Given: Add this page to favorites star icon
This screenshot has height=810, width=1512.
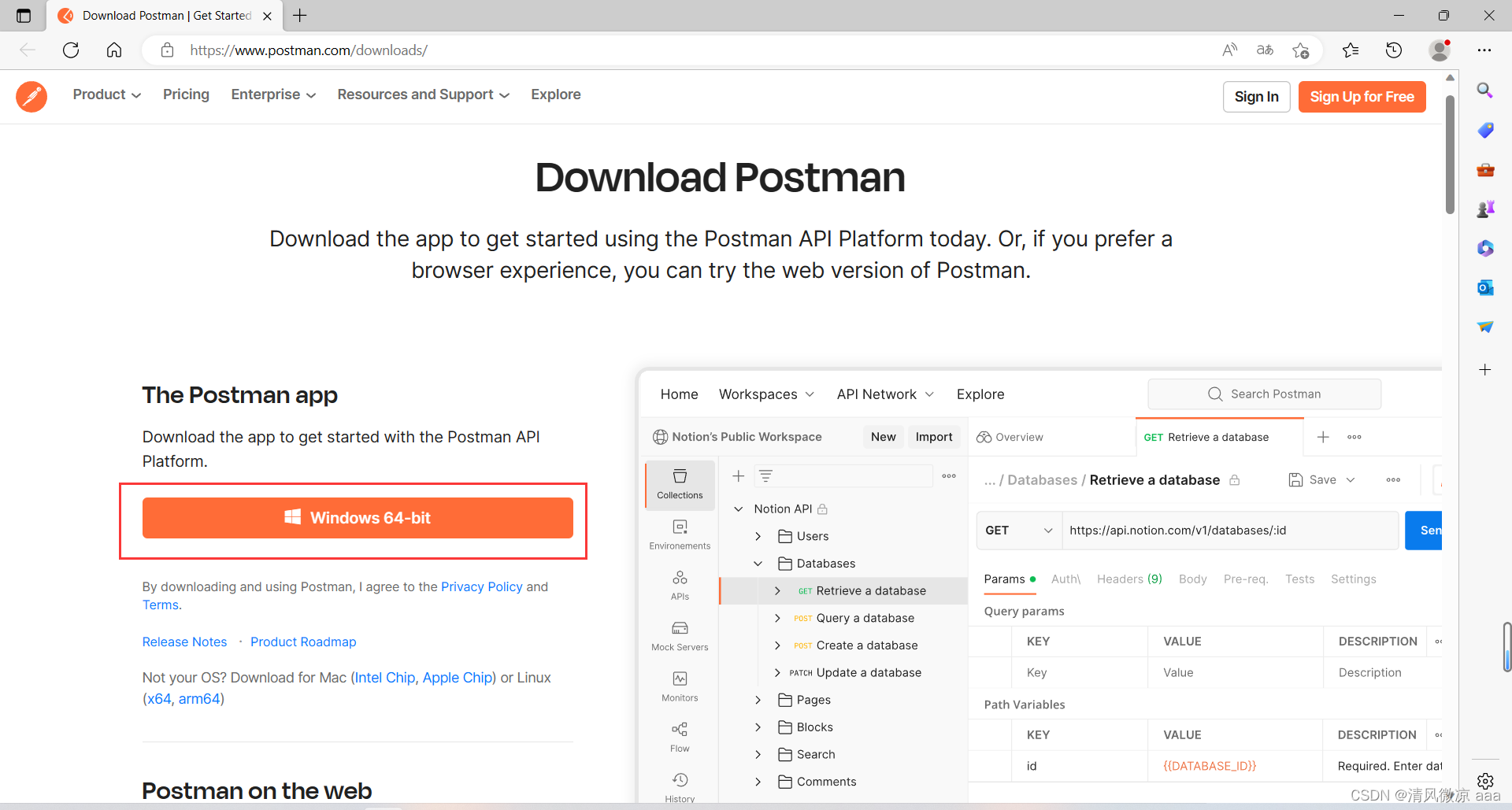Looking at the screenshot, I should coord(1300,50).
